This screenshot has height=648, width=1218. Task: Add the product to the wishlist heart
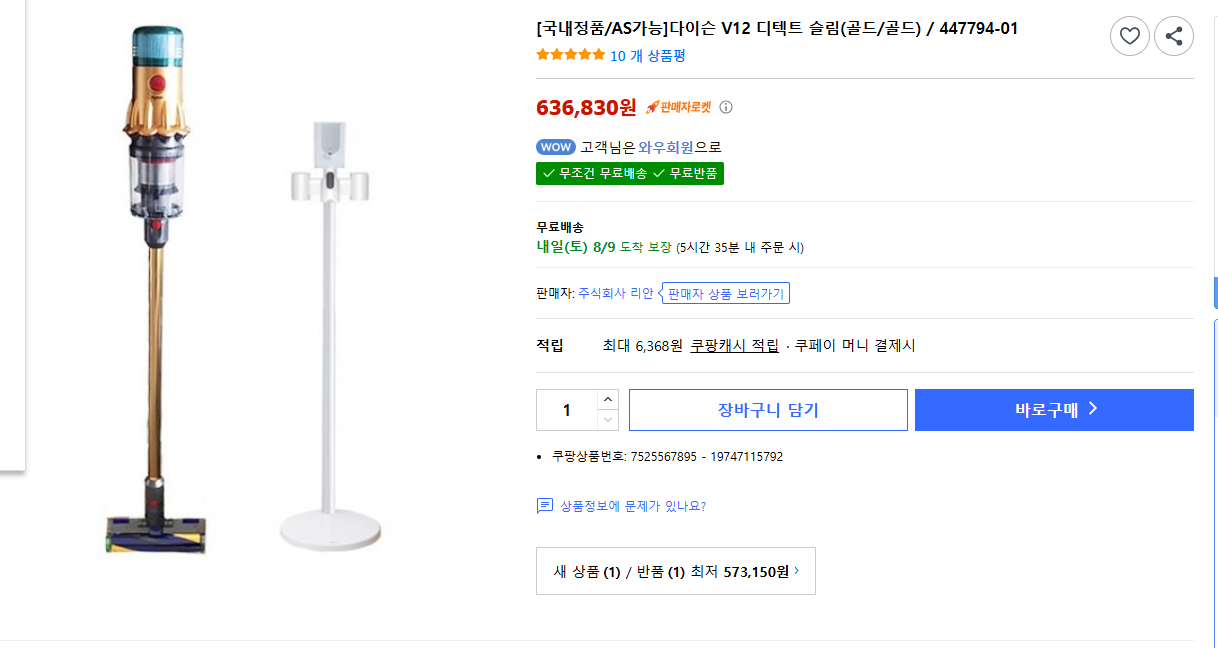click(x=1130, y=36)
